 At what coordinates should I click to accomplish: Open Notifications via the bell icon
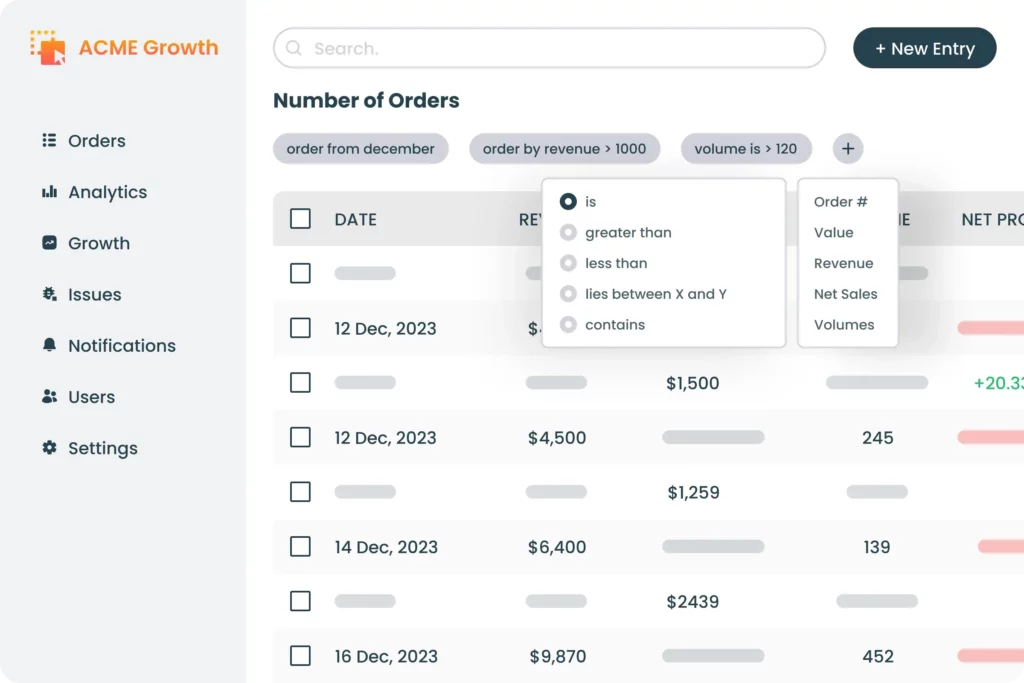tap(120, 345)
